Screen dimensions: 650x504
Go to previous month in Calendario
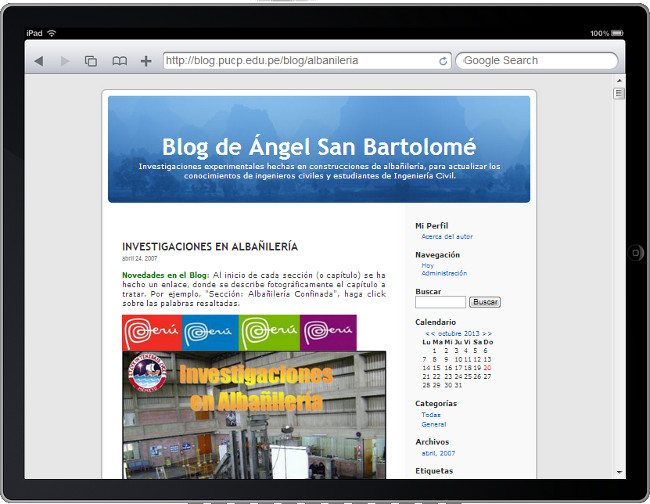[429, 333]
